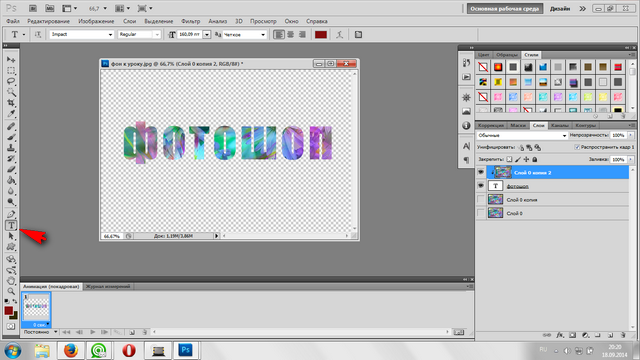Select the Eraser tool
Screen dimensions: 640x360
pos(11,169)
